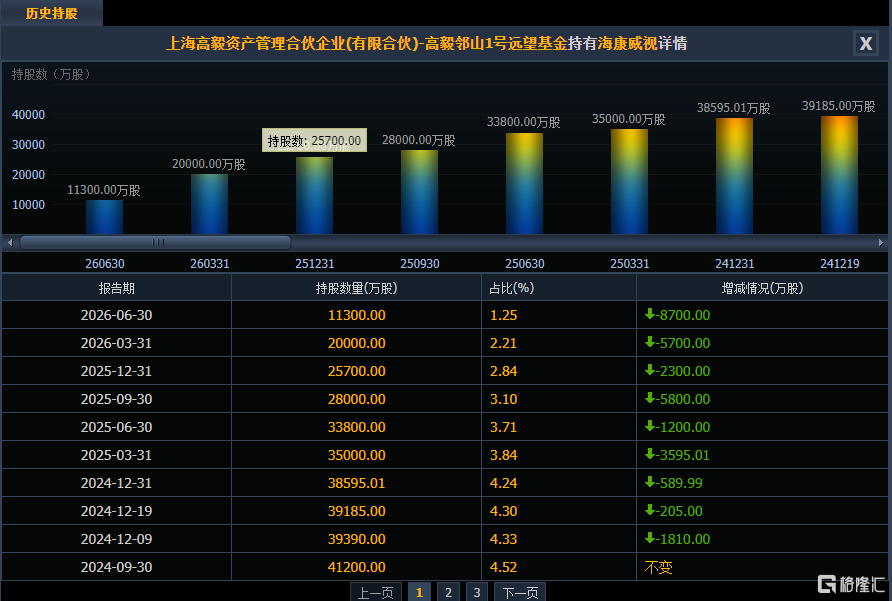Select page 1 in pagination
Image resolution: width=892 pixels, height=601 pixels.
pyautogui.click(x=419, y=592)
